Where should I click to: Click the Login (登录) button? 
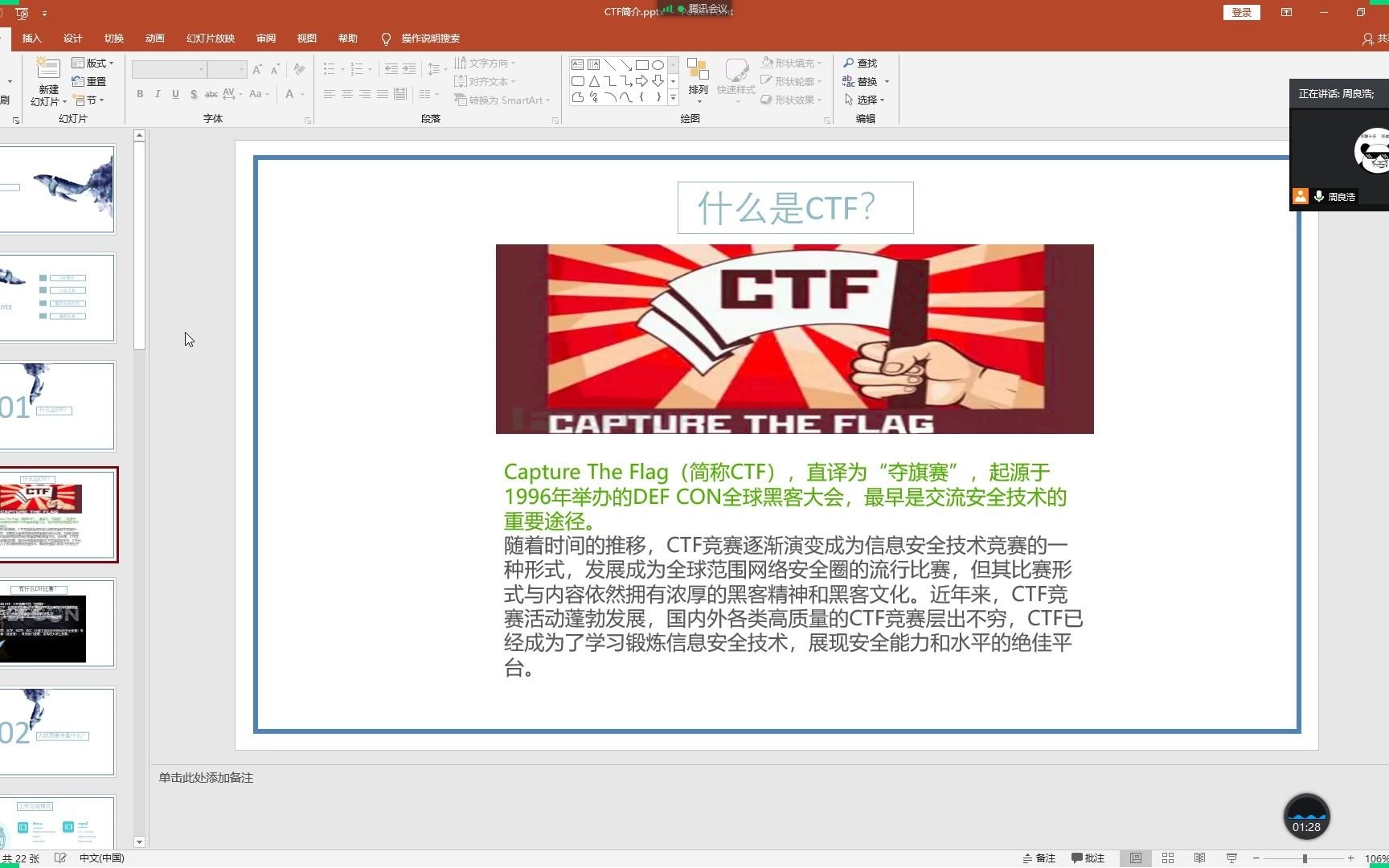point(1242,12)
